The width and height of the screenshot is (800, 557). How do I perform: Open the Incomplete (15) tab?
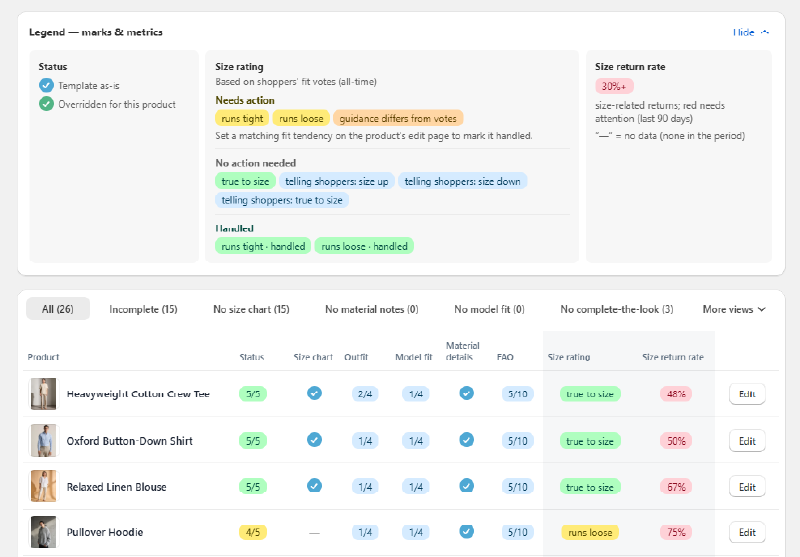tap(143, 309)
